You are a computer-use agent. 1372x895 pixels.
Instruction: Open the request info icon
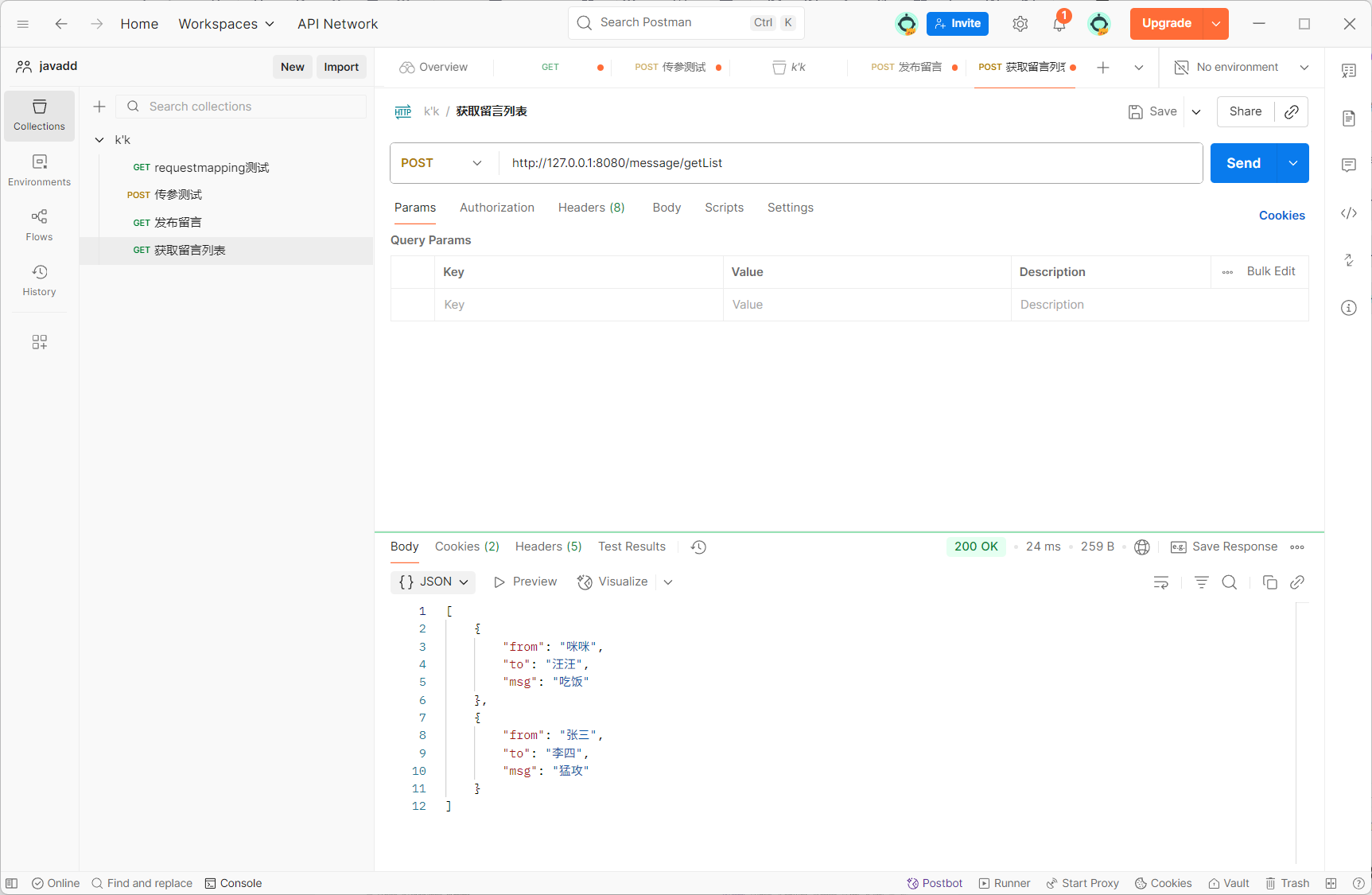[1349, 308]
